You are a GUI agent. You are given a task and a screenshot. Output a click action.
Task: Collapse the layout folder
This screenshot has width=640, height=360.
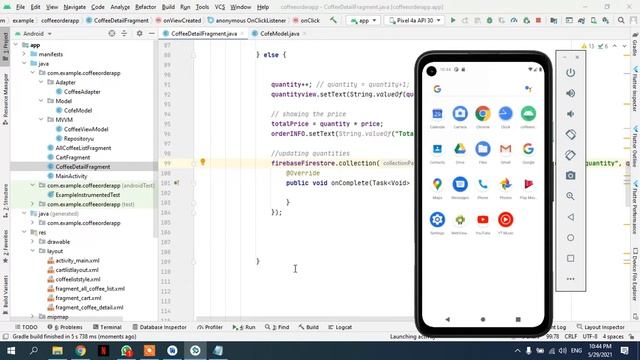point(33,251)
